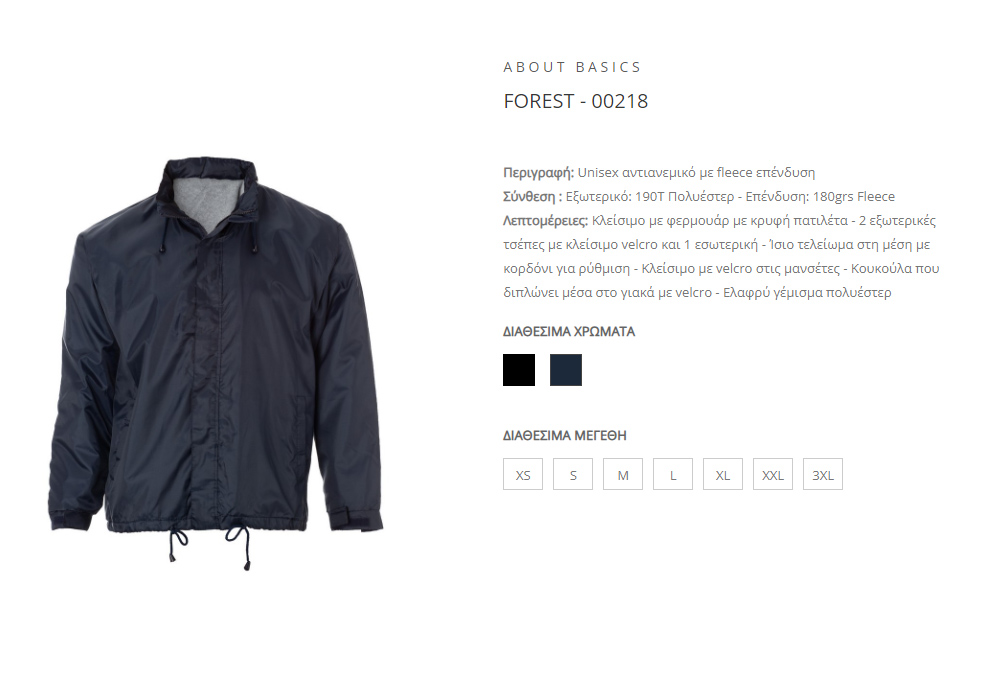The width and height of the screenshot is (991, 686).
Task: Click the Λεπτομέρειες details label
Action: (x=545, y=221)
